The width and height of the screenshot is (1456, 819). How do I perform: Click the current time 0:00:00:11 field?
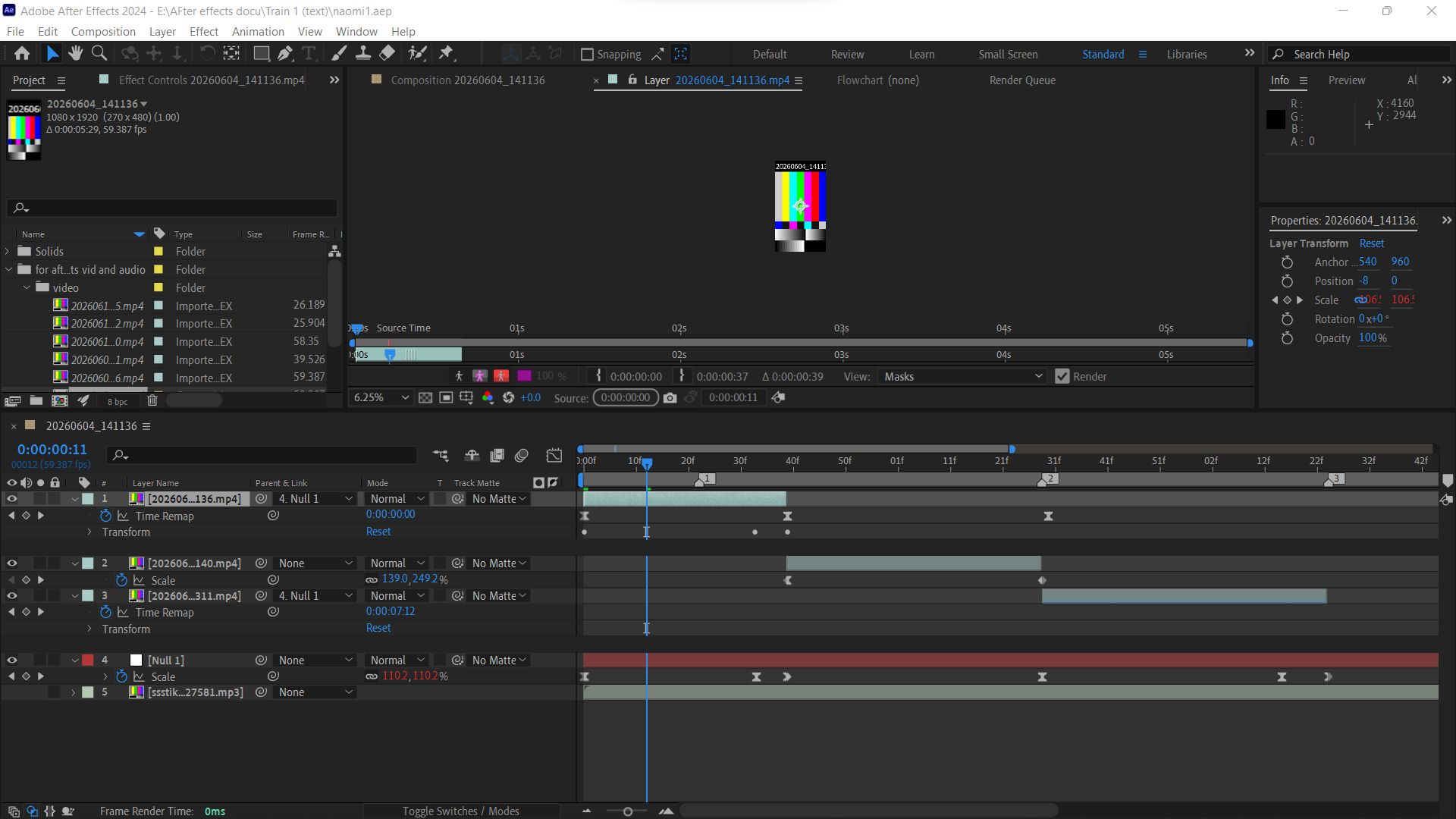(x=52, y=450)
